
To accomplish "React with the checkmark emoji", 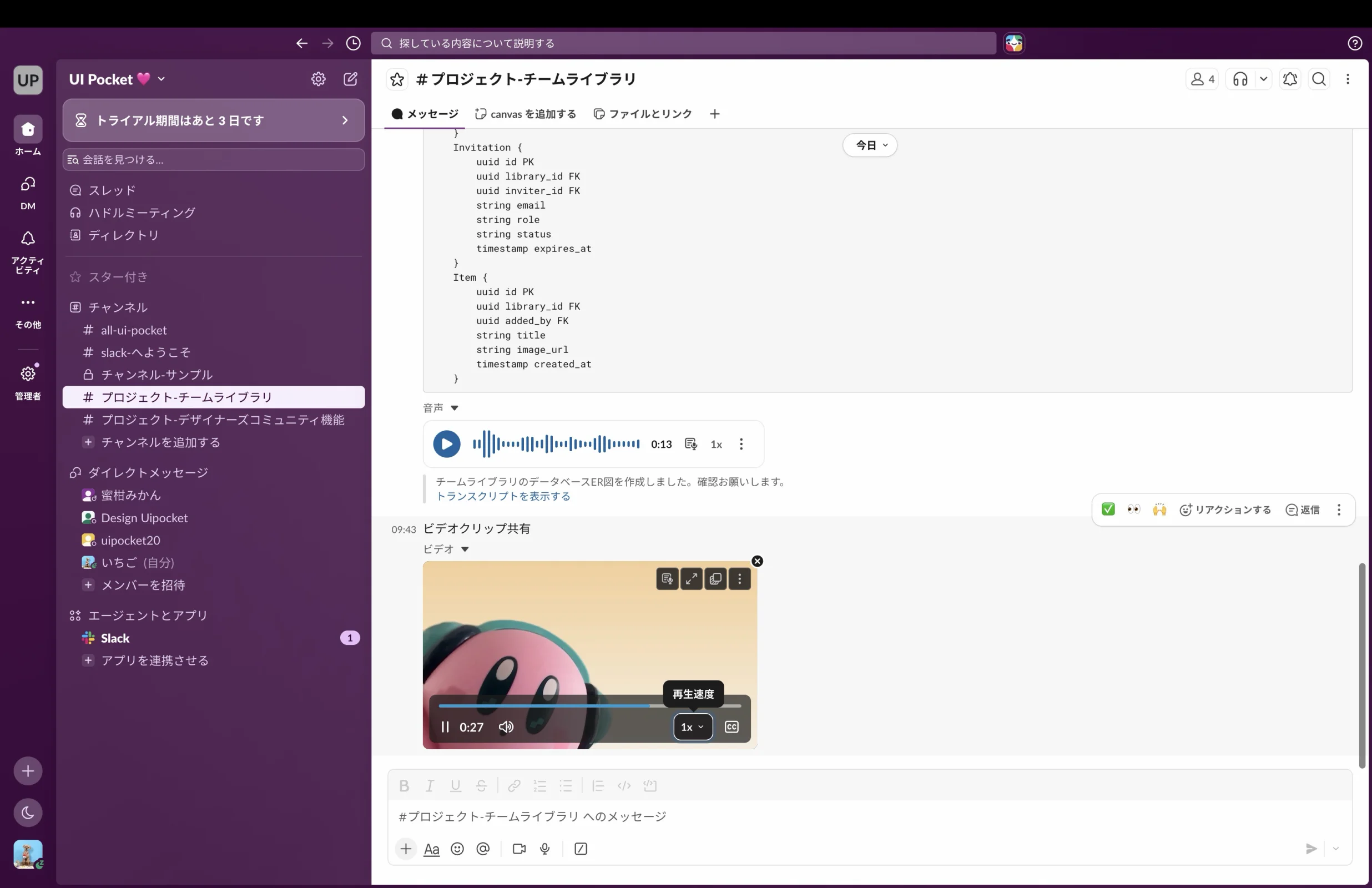I will tap(1108, 509).
